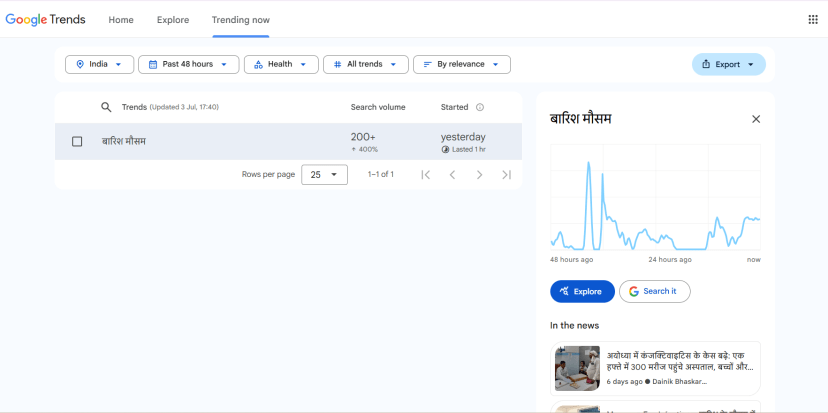This screenshot has width=828, height=413.
Task: Jump to the last page of results
Action: (506, 175)
